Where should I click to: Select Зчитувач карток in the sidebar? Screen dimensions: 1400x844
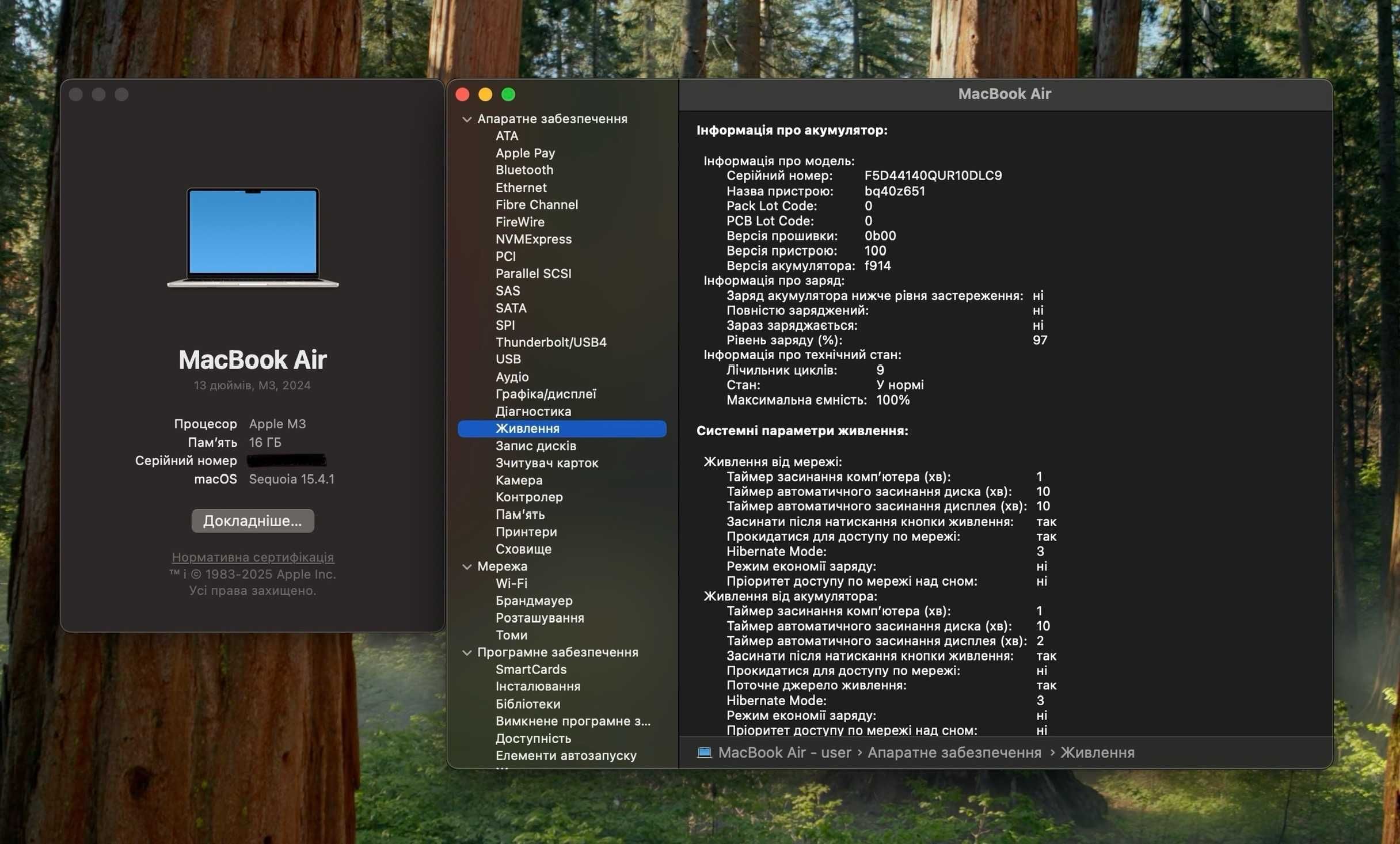(x=546, y=463)
